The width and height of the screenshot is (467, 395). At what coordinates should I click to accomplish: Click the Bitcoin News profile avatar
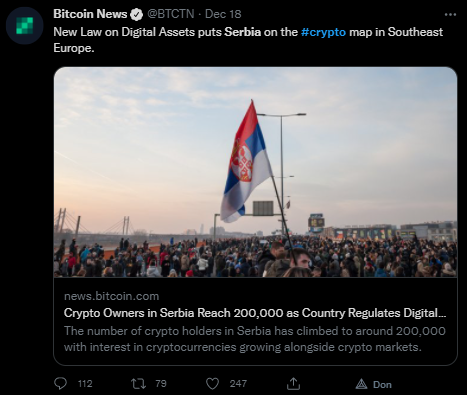[25, 26]
